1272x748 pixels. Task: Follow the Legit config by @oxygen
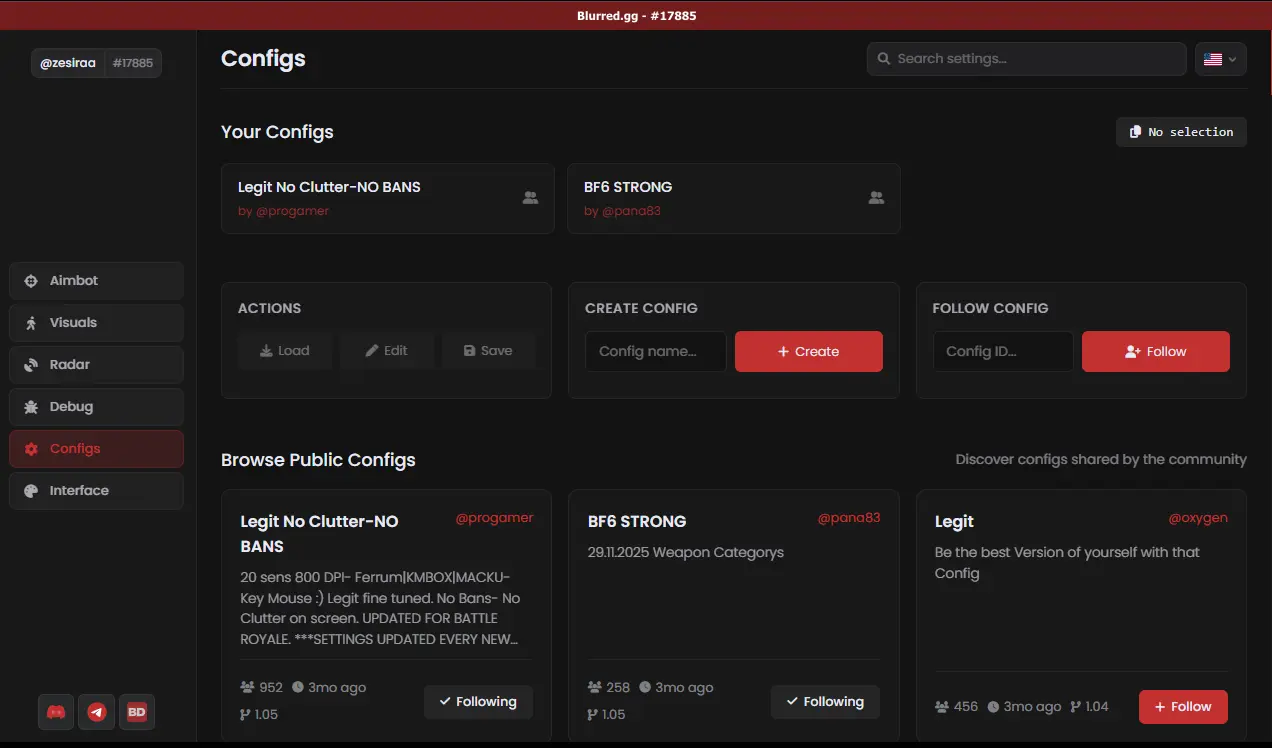click(x=1182, y=707)
